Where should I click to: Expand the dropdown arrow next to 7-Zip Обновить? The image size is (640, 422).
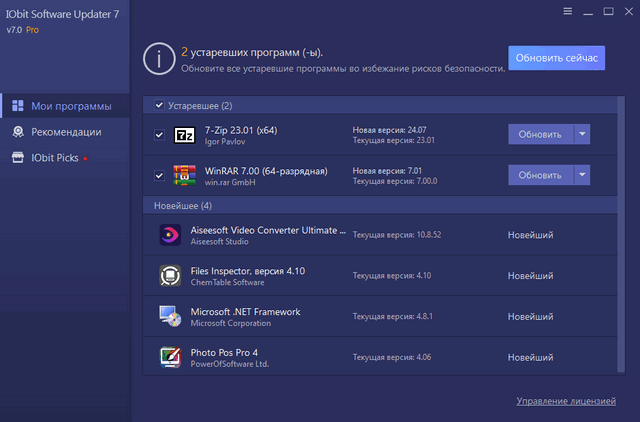coord(582,134)
